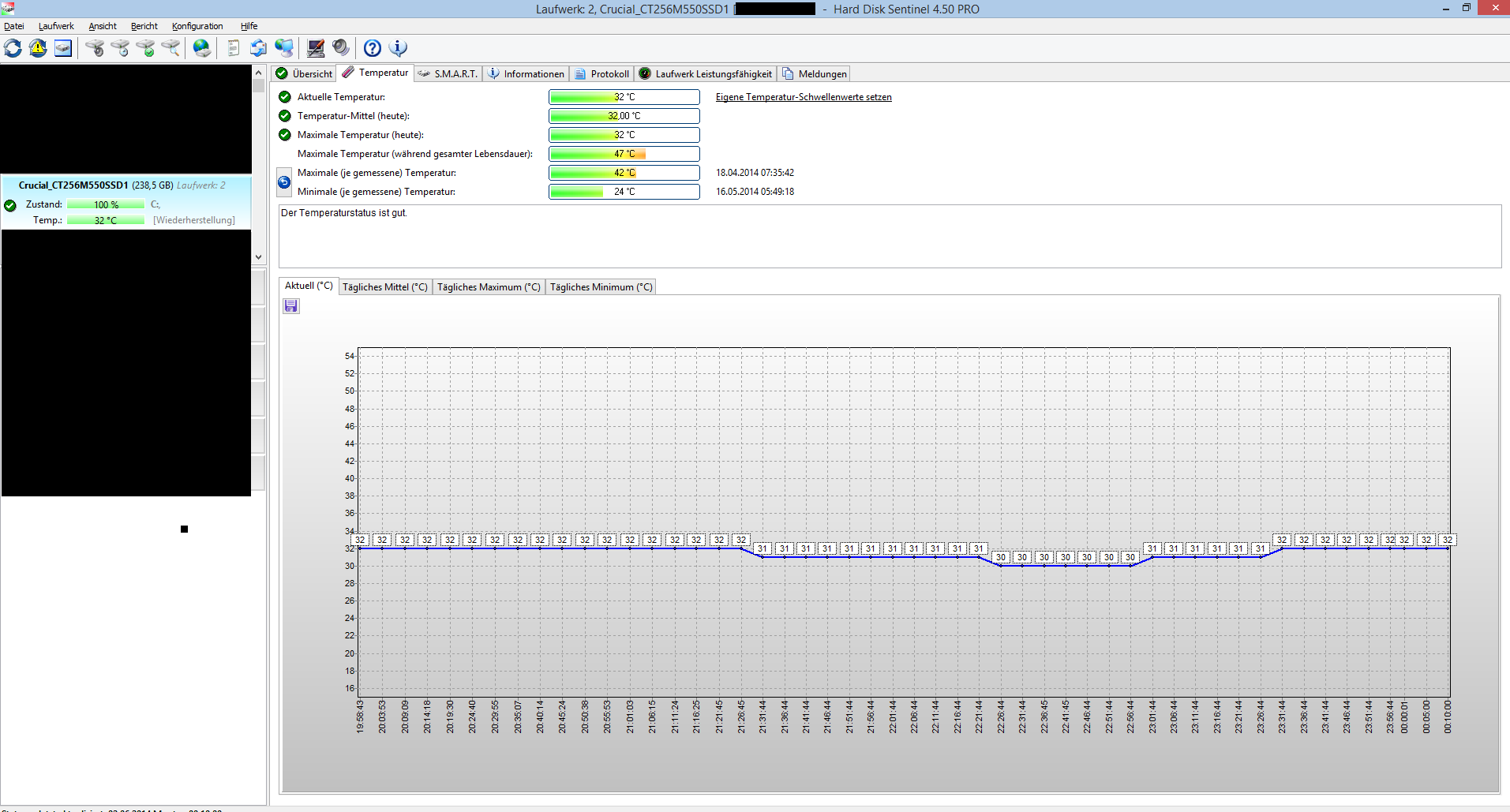The image size is (1510, 812).
Task: Click the blue question mark help icon
Action: (x=373, y=48)
